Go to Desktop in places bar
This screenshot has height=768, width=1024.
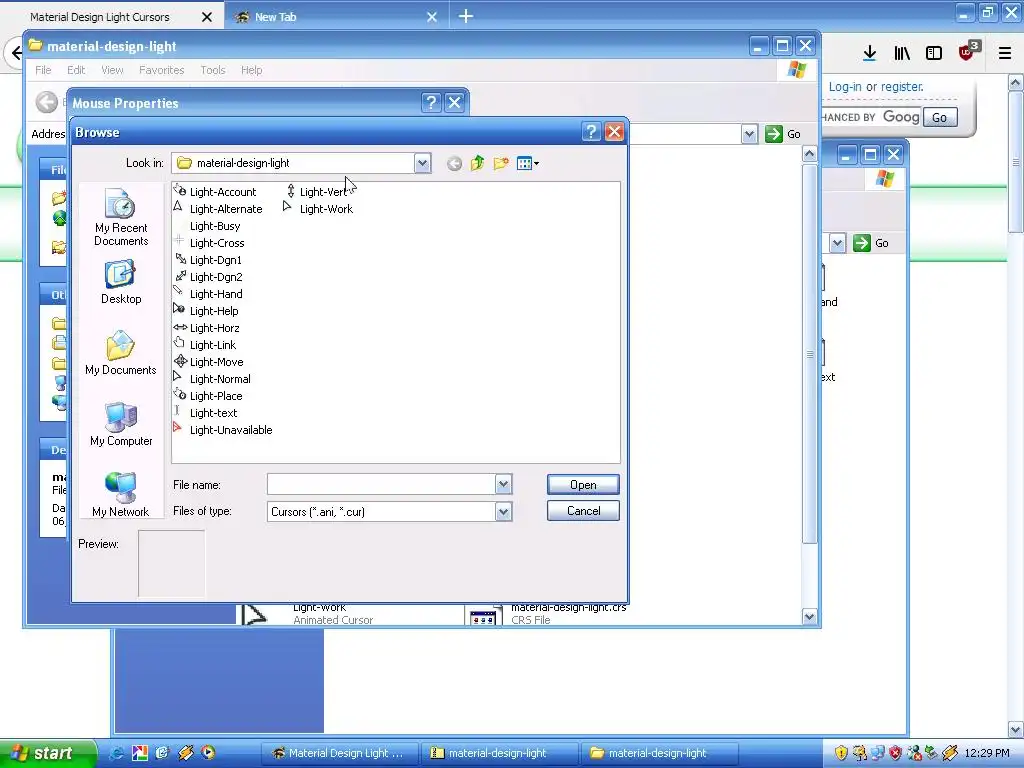point(121,283)
